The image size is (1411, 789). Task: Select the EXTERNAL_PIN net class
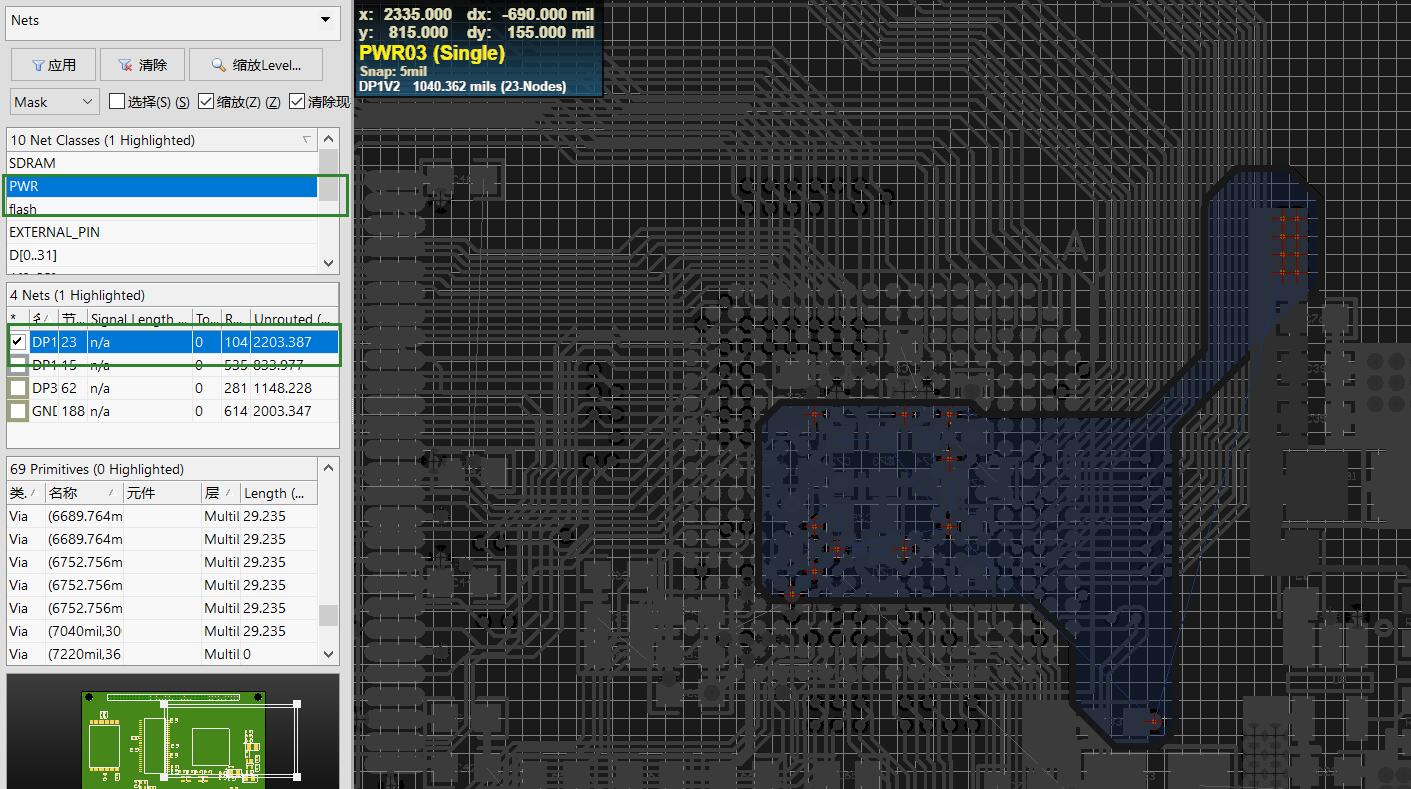(x=162, y=232)
